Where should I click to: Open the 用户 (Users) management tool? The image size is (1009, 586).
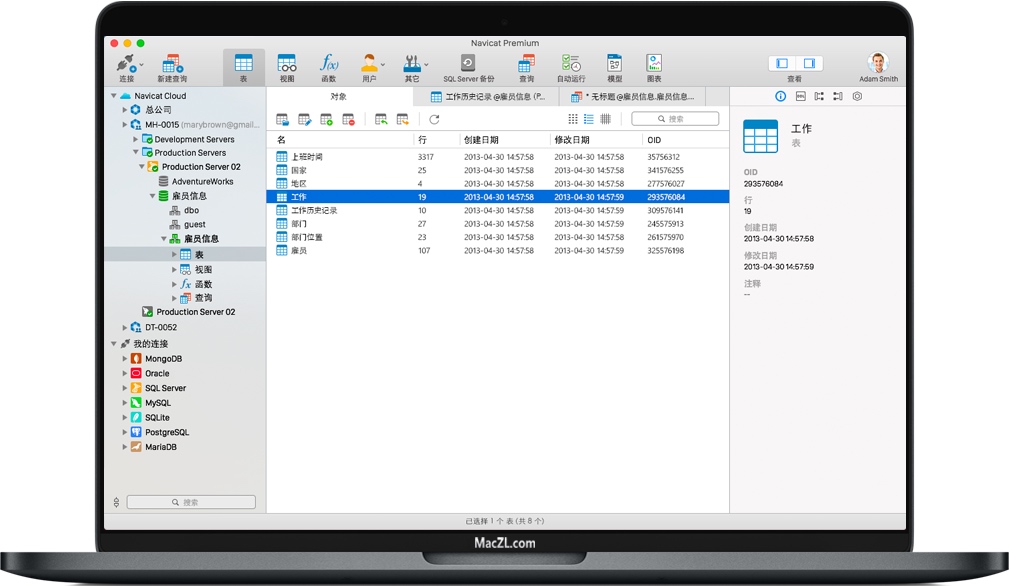click(369, 62)
